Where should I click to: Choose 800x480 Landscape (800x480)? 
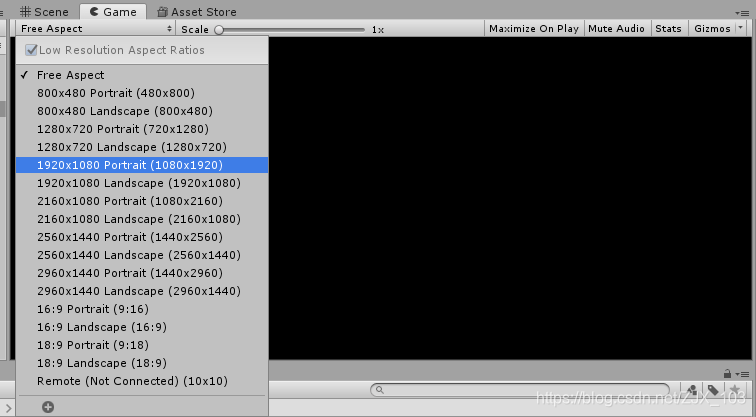(x=142, y=111)
